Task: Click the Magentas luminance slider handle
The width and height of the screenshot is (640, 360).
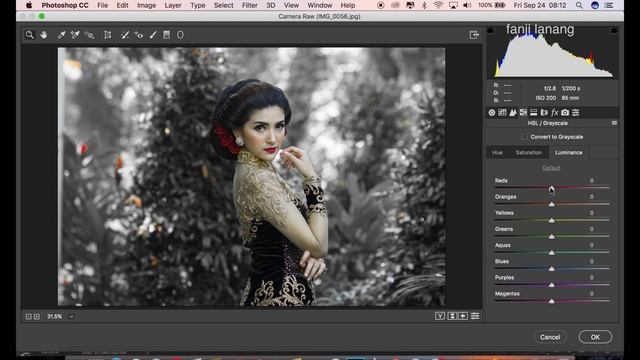Action: (x=551, y=301)
